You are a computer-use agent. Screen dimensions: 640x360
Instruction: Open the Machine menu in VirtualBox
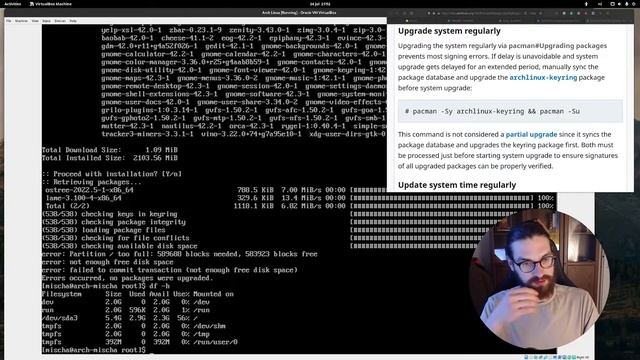[x=21, y=21]
